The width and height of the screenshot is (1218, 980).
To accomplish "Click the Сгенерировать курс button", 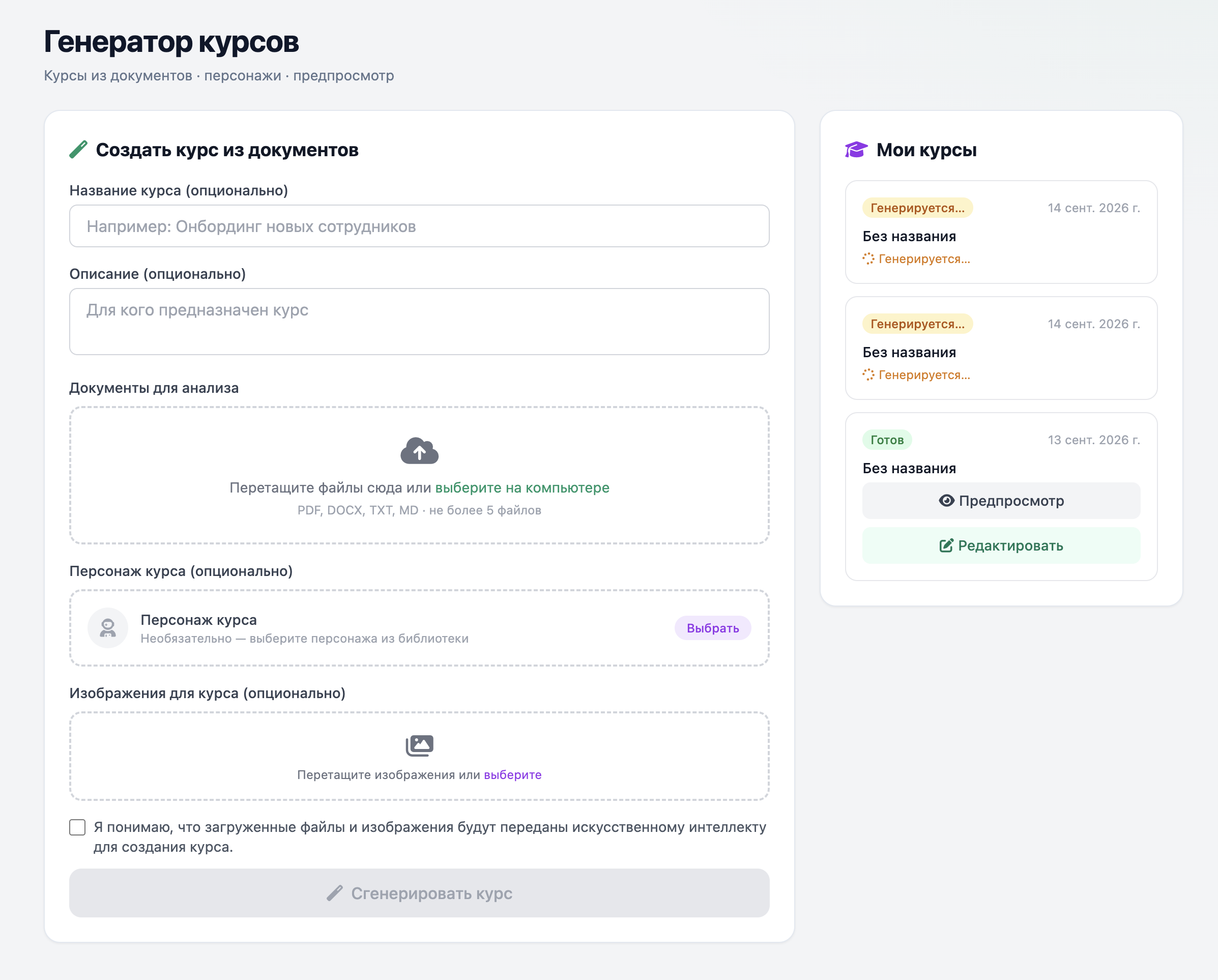I will coord(419,893).
